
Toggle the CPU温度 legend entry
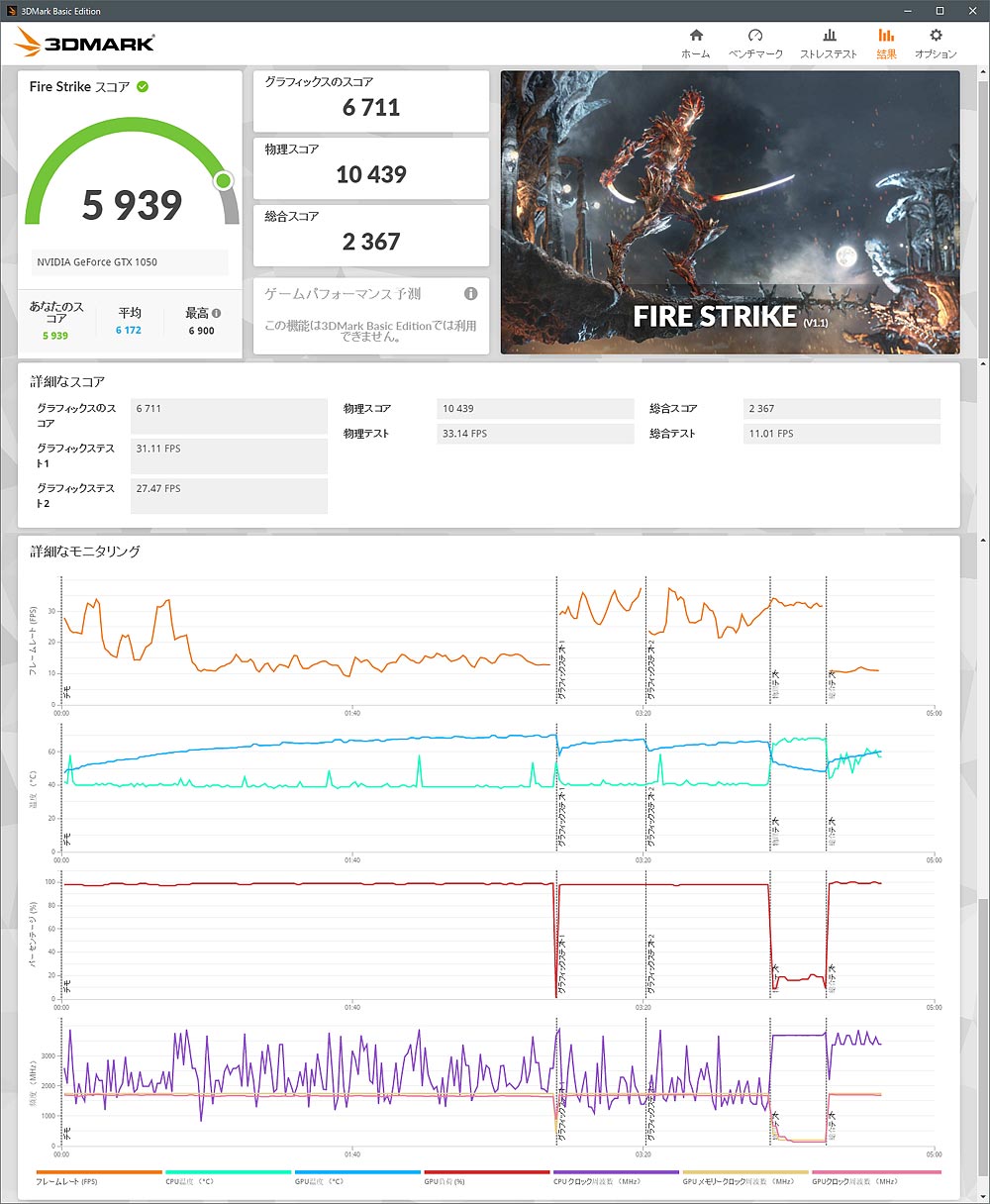[x=228, y=1177]
